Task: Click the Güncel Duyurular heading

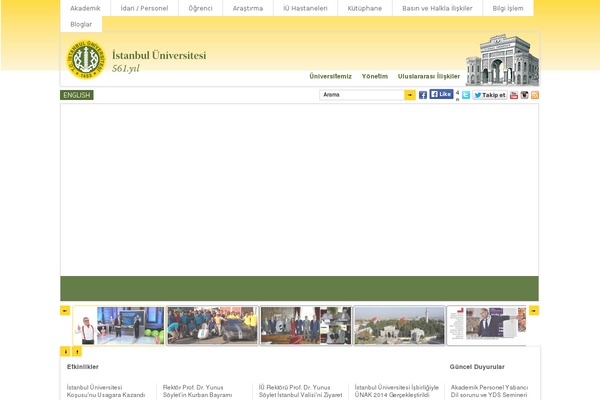Action: pyautogui.click(x=477, y=367)
